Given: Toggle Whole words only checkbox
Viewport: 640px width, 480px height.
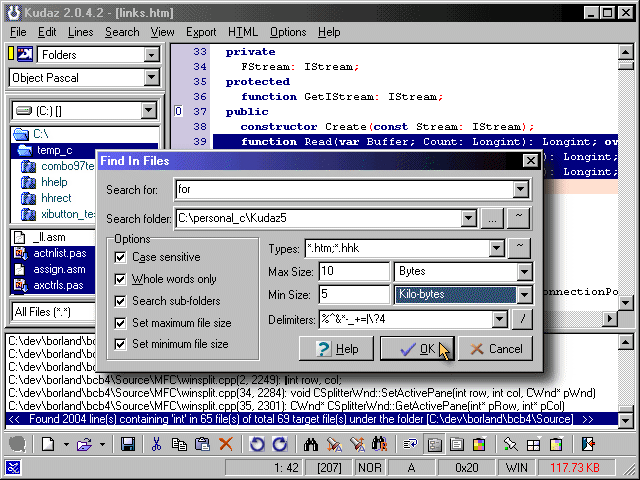Looking at the screenshot, I should (120, 279).
